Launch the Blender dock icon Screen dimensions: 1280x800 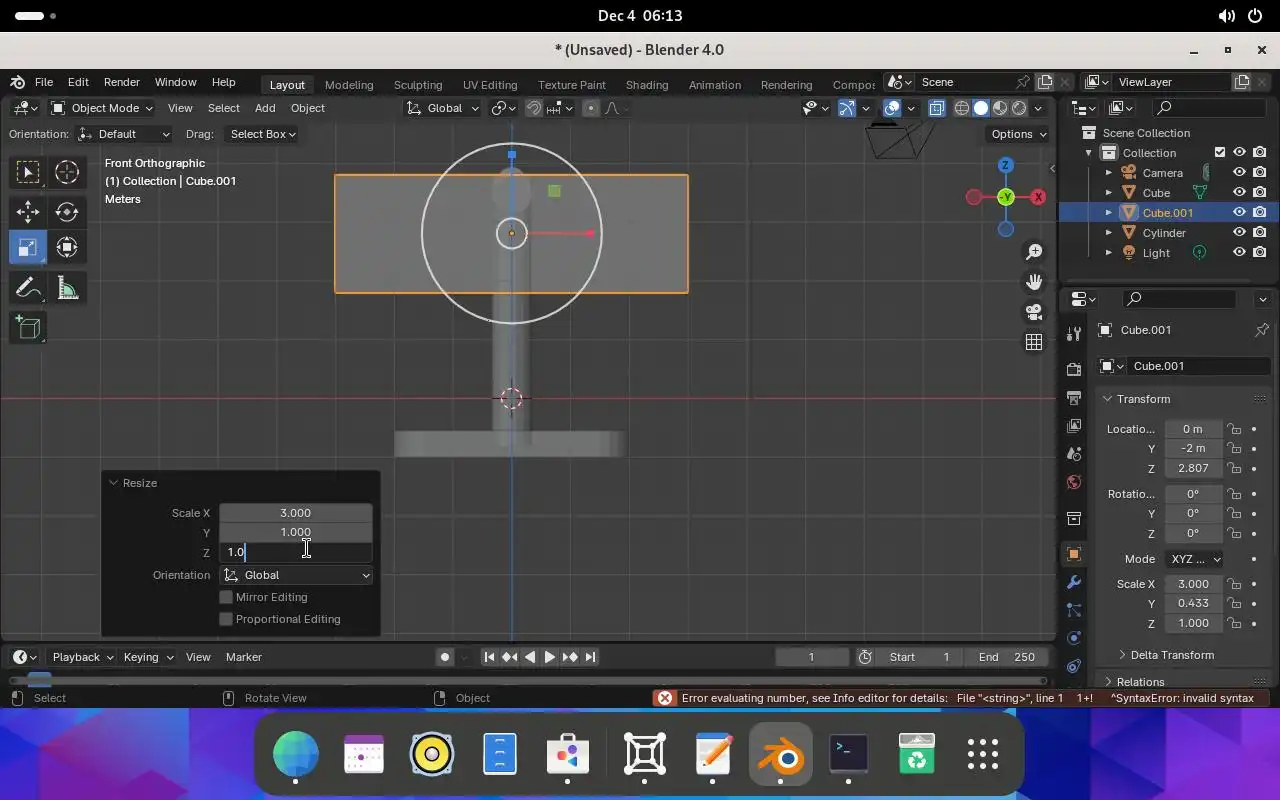point(781,754)
